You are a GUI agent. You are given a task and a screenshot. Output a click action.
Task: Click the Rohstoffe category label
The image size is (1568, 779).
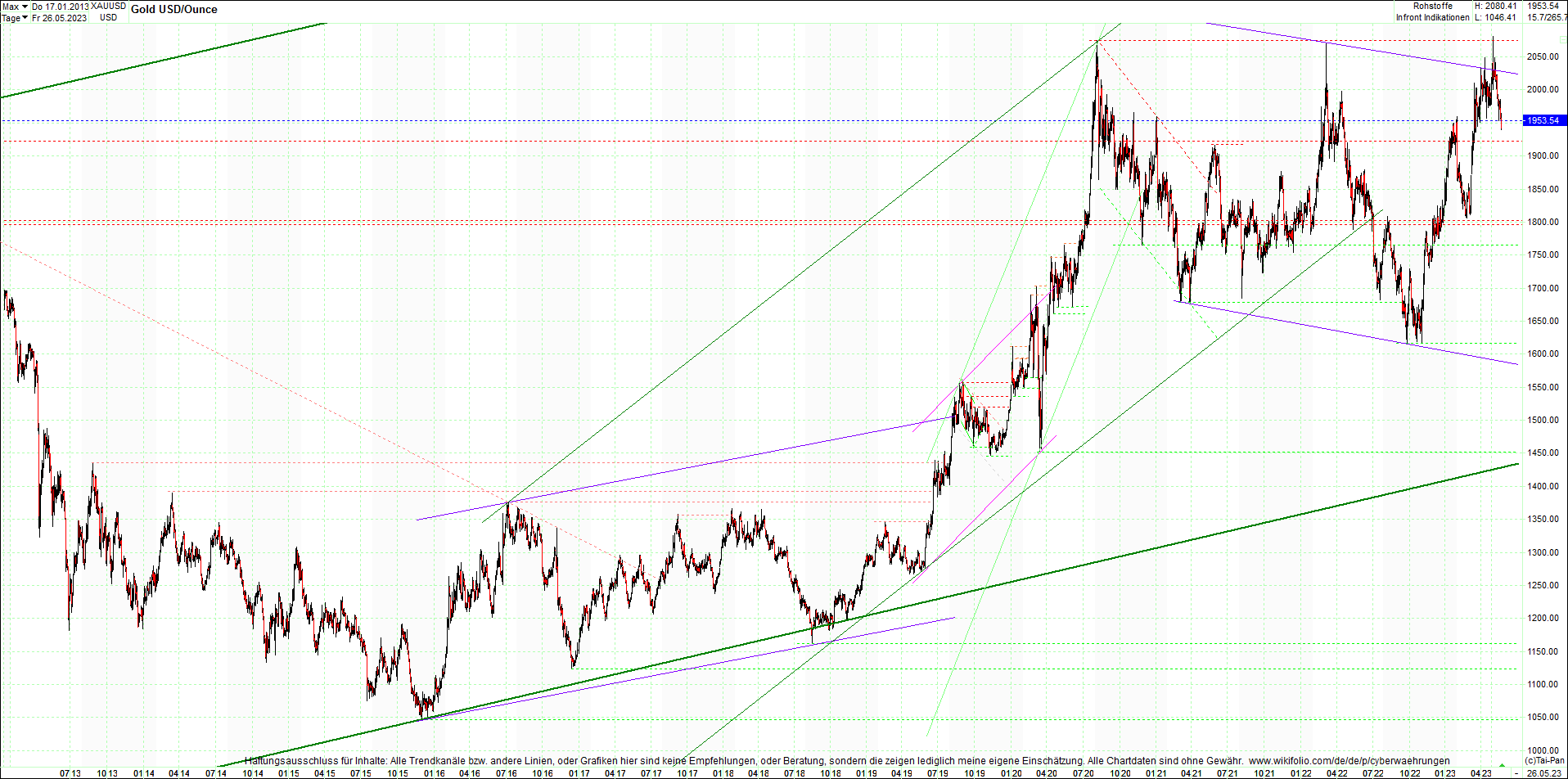(1433, 6)
